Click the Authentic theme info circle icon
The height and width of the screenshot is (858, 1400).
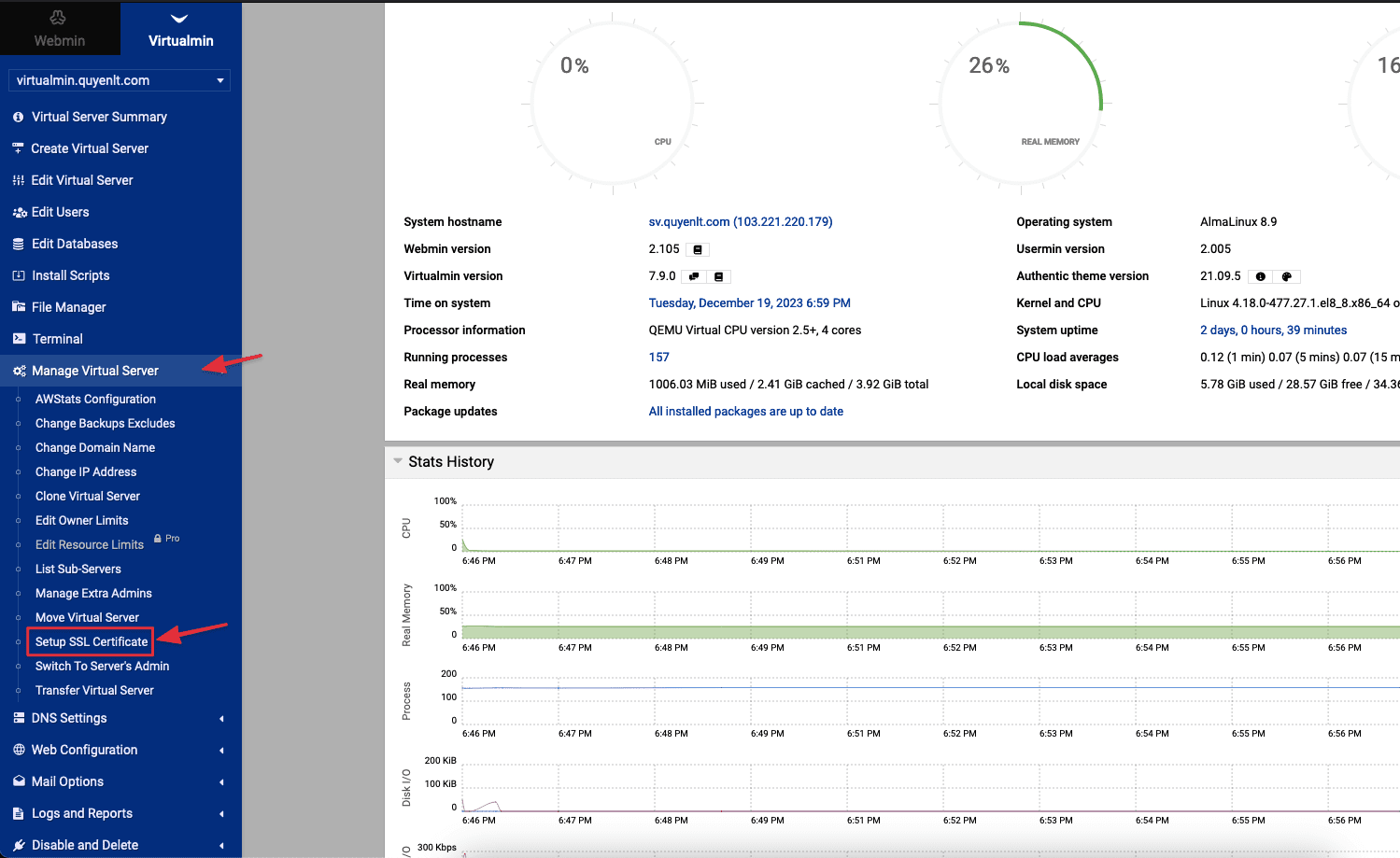click(x=1261, y=277)
